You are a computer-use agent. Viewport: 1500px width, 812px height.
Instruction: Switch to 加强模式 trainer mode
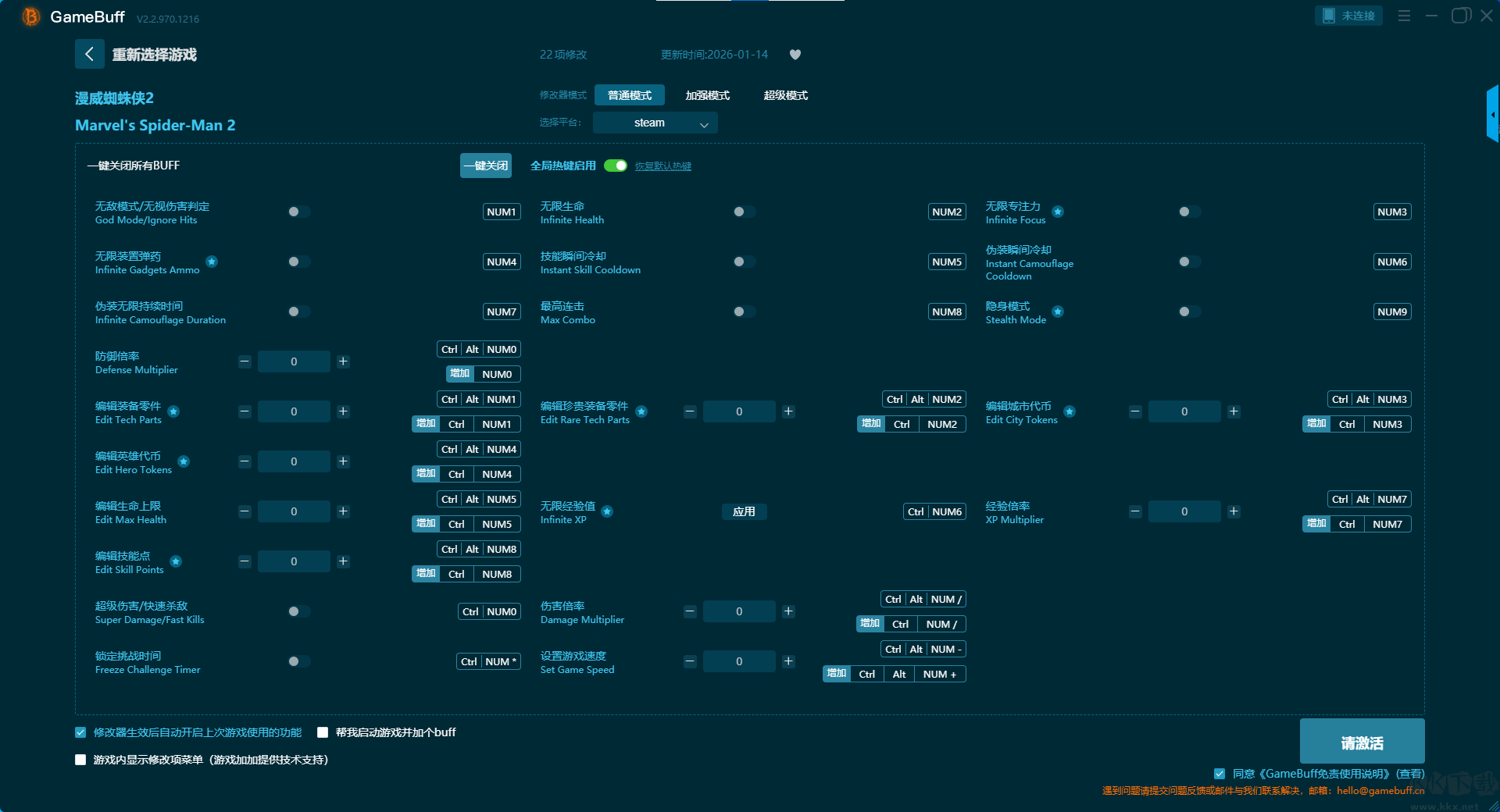[708, 95]
